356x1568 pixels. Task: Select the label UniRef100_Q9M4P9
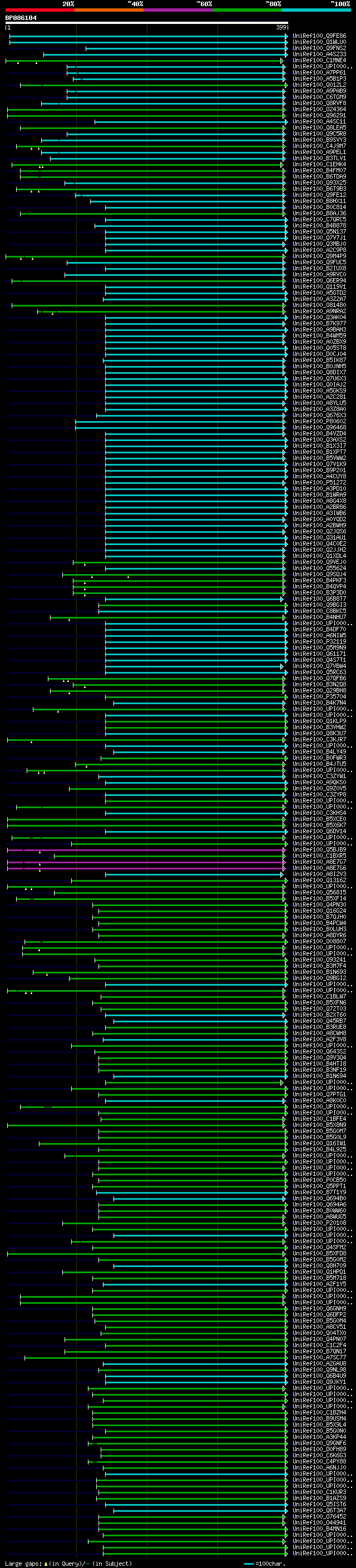tap(319, 256)
